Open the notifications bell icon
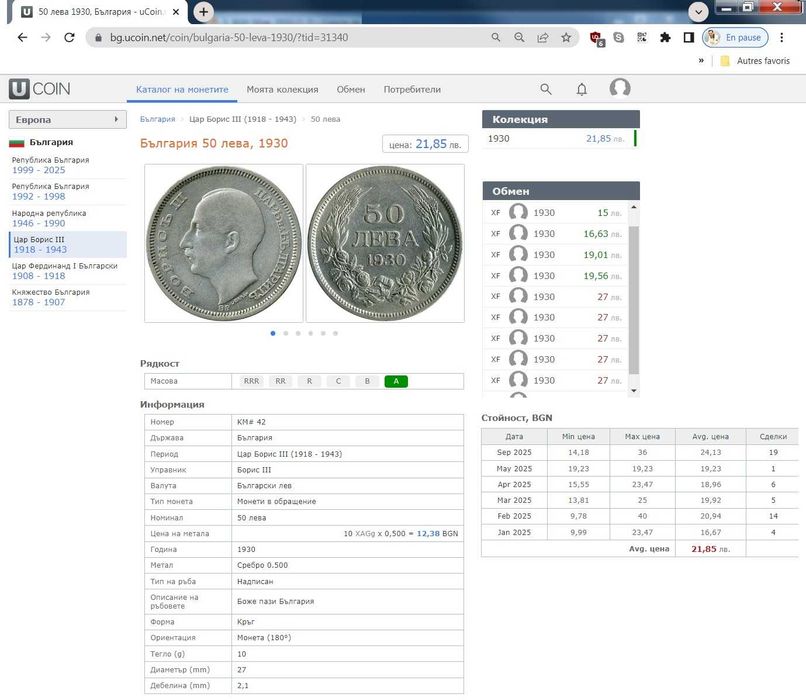 [581, 89]
